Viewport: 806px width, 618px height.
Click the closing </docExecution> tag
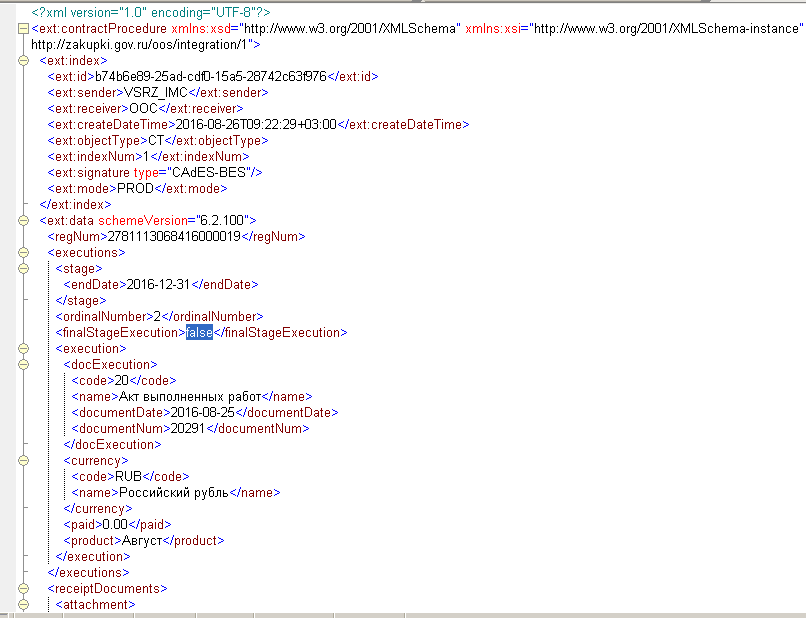point(112,444)
